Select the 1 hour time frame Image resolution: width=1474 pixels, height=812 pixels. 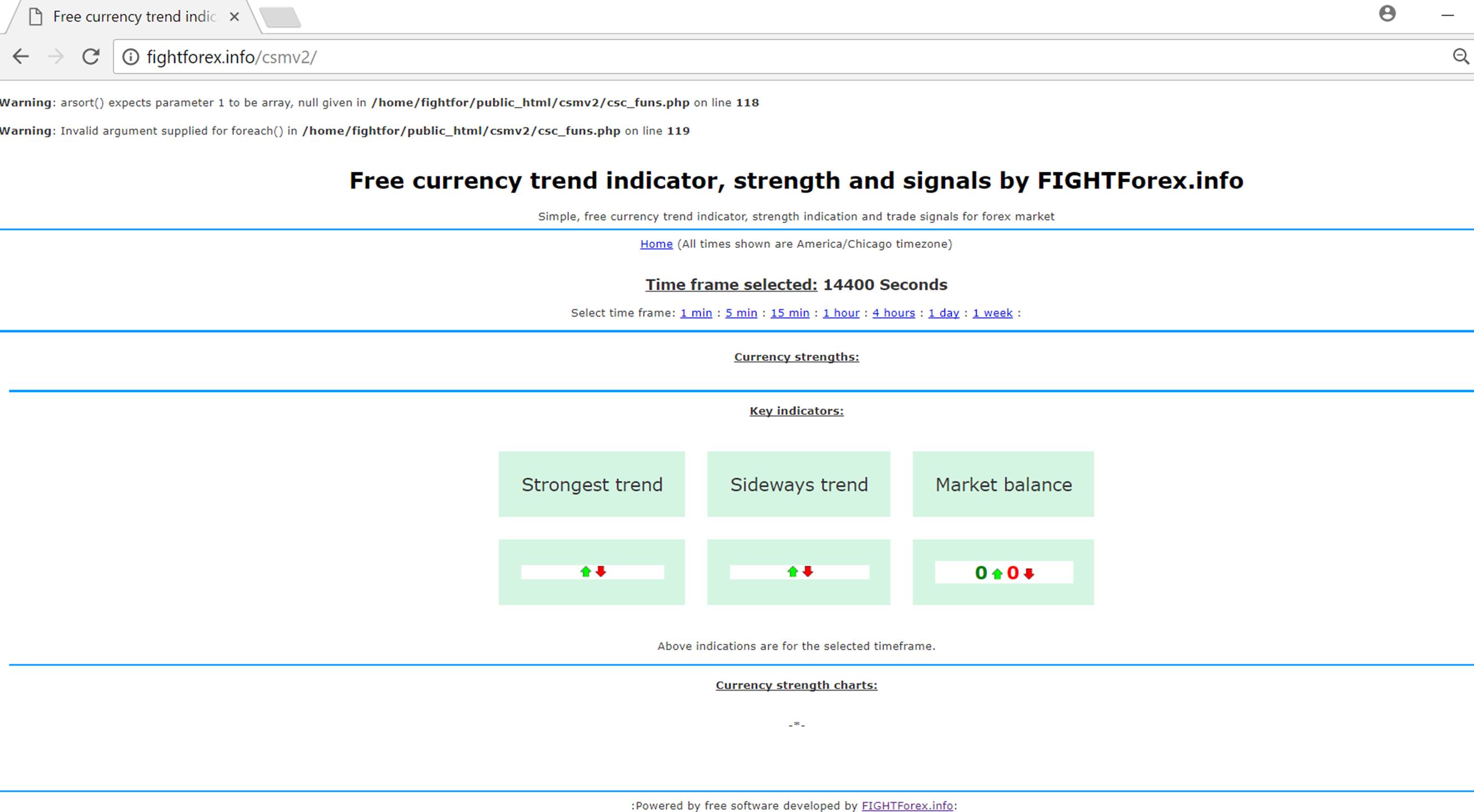[x=841, y=313]
